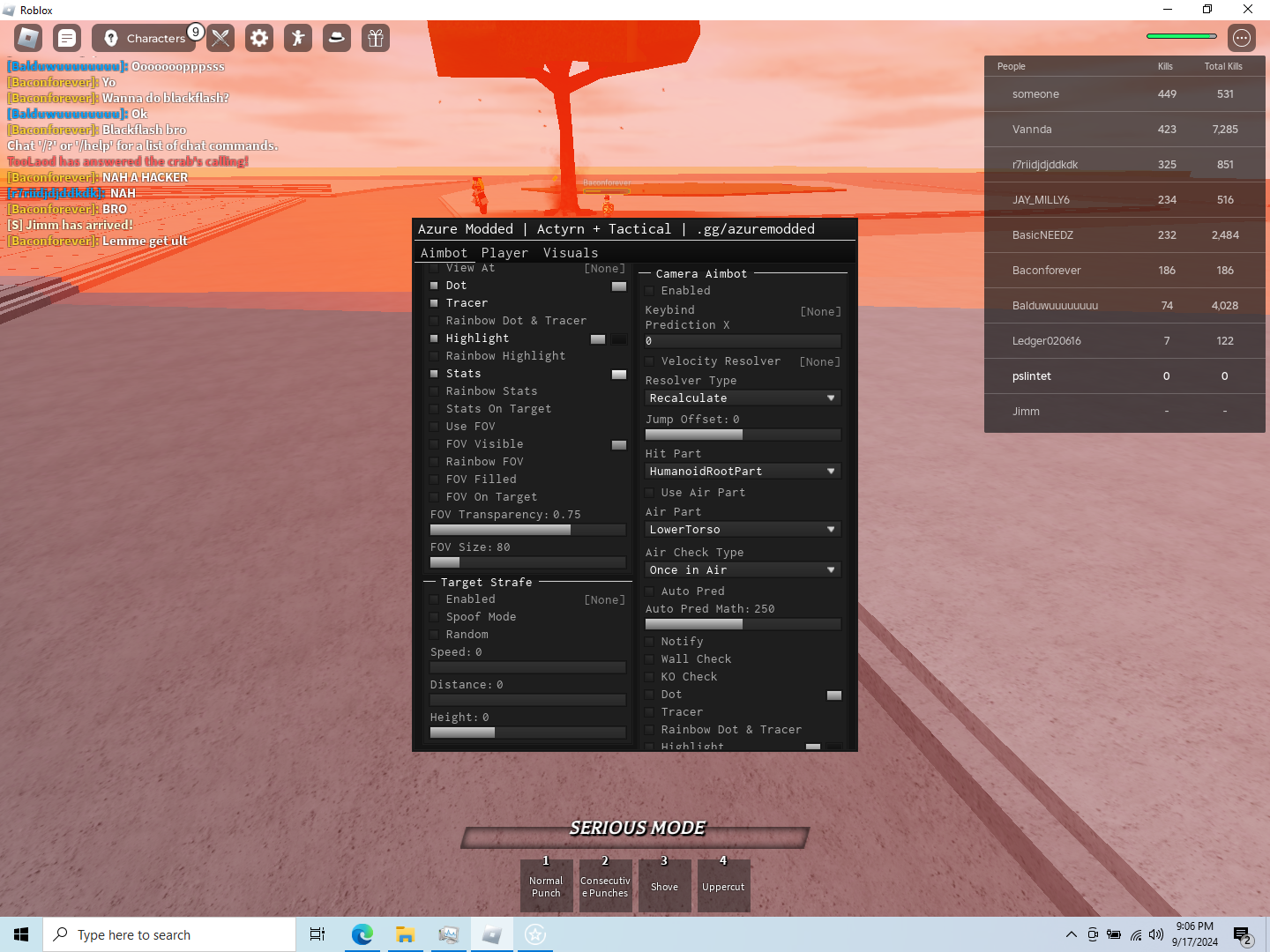
Task: Open the three-dot more menu icon
Action: [x=1242, y=38]
